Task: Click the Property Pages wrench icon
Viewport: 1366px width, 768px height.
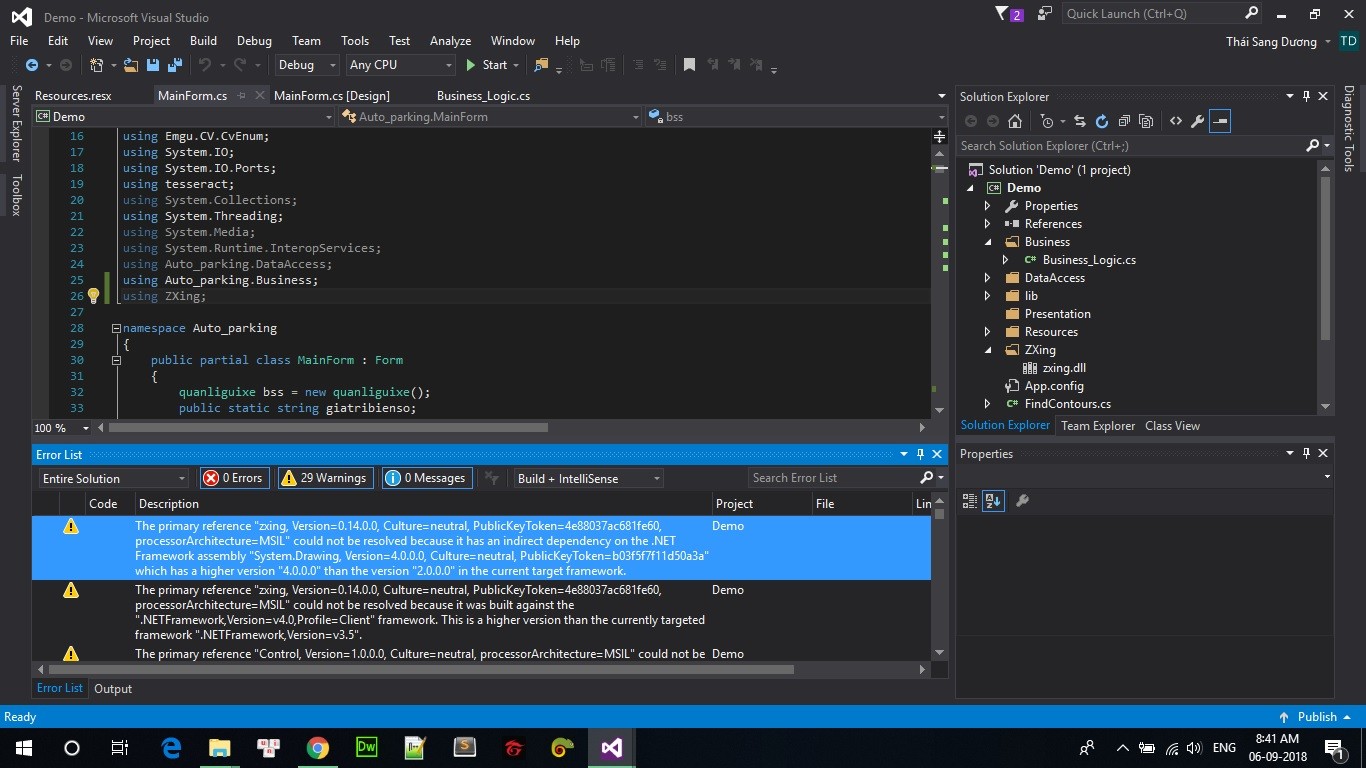Action: pos(1022,501)
